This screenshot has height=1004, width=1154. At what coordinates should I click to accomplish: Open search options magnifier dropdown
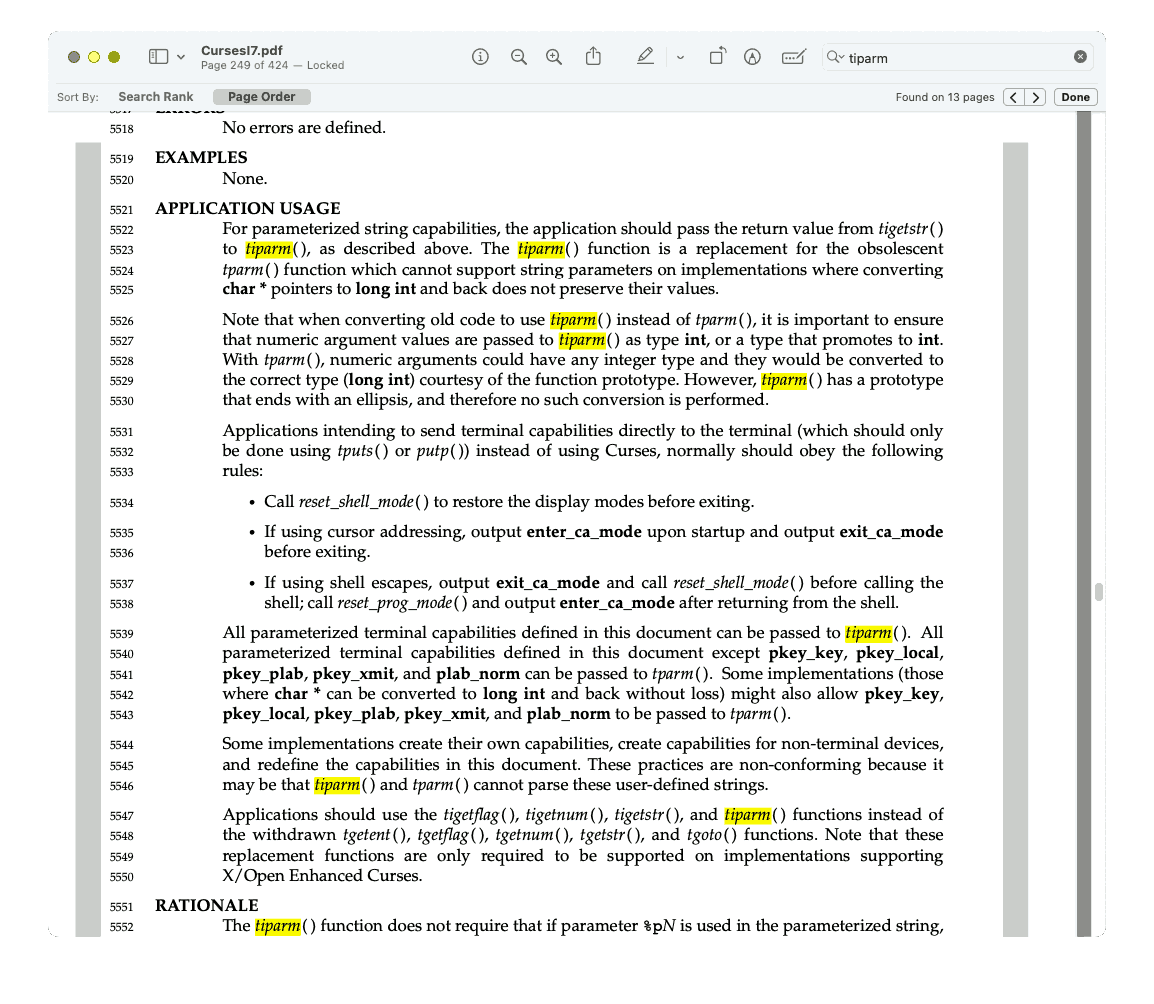[836, 57]
